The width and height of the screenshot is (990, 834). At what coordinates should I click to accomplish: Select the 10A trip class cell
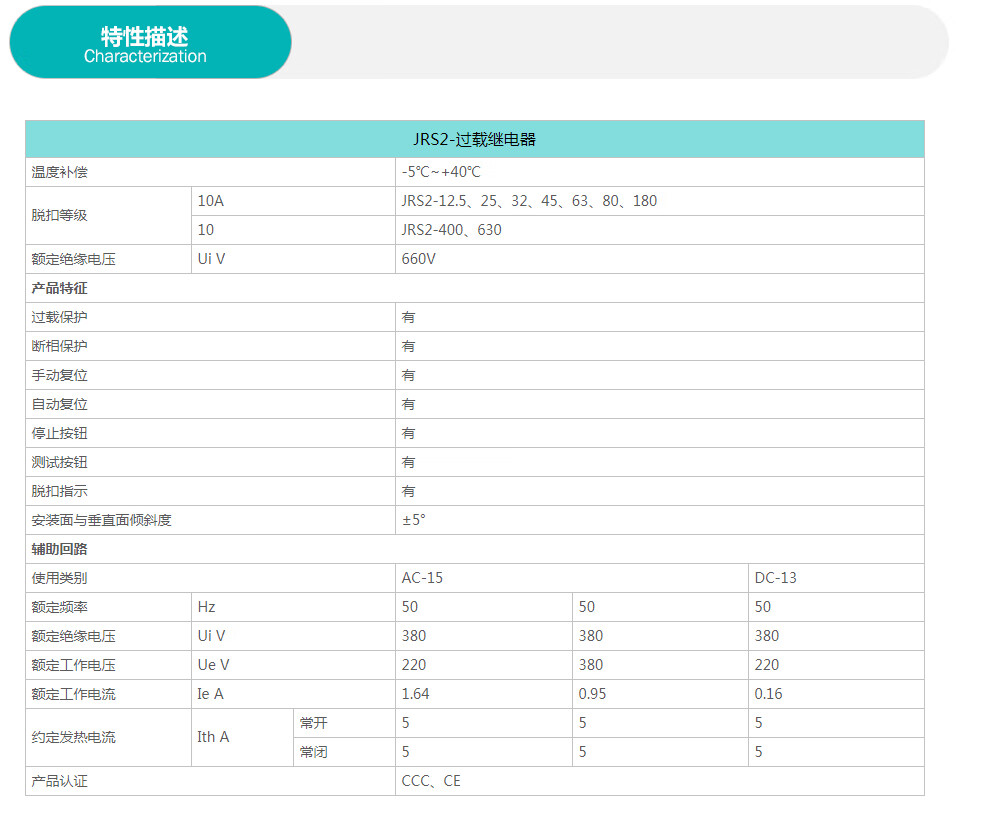tap(211, 201)
